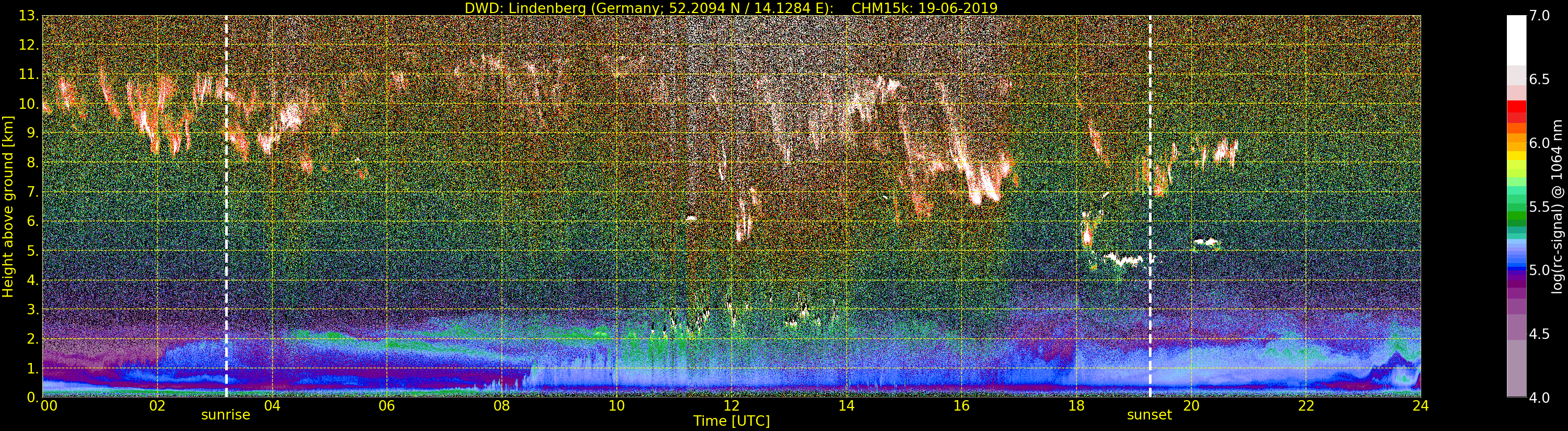Click the '1.' height axis tick
Screen dimensions: 1568x431
pos(32,368)
